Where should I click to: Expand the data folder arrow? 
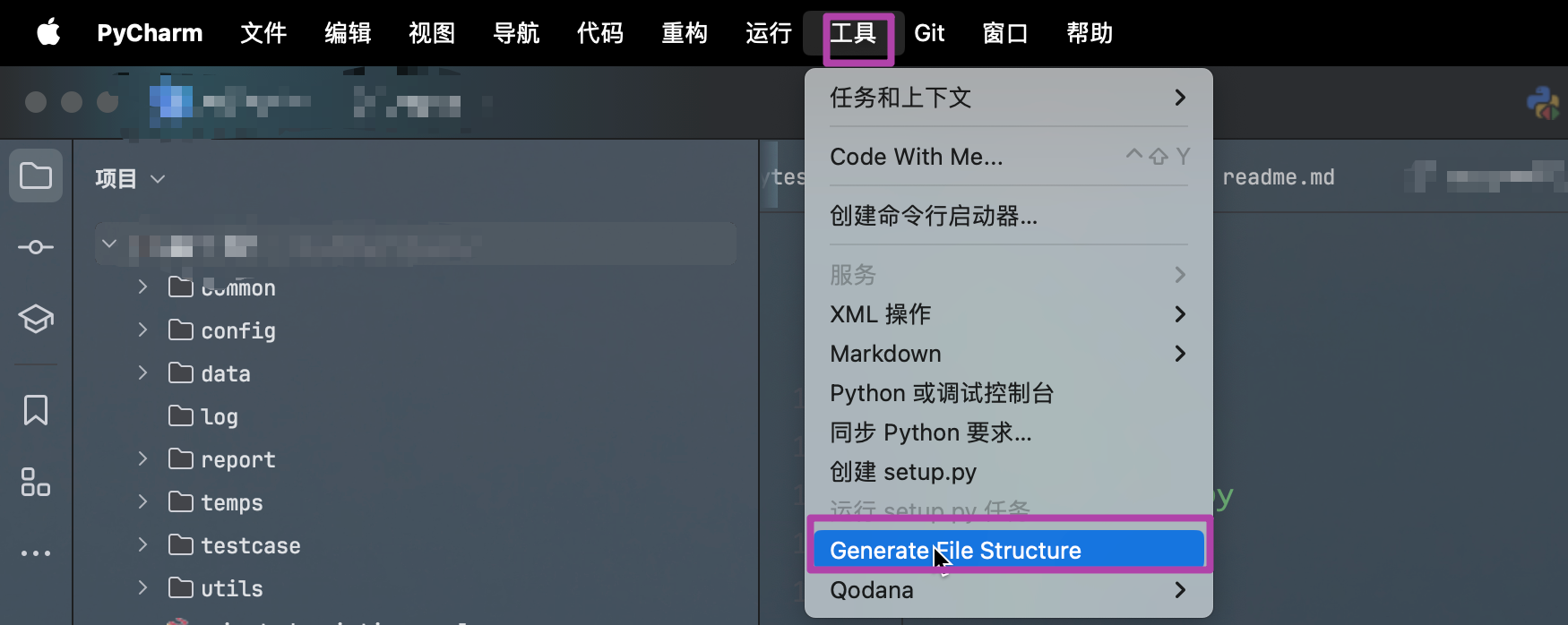click(x=142, y=372)
